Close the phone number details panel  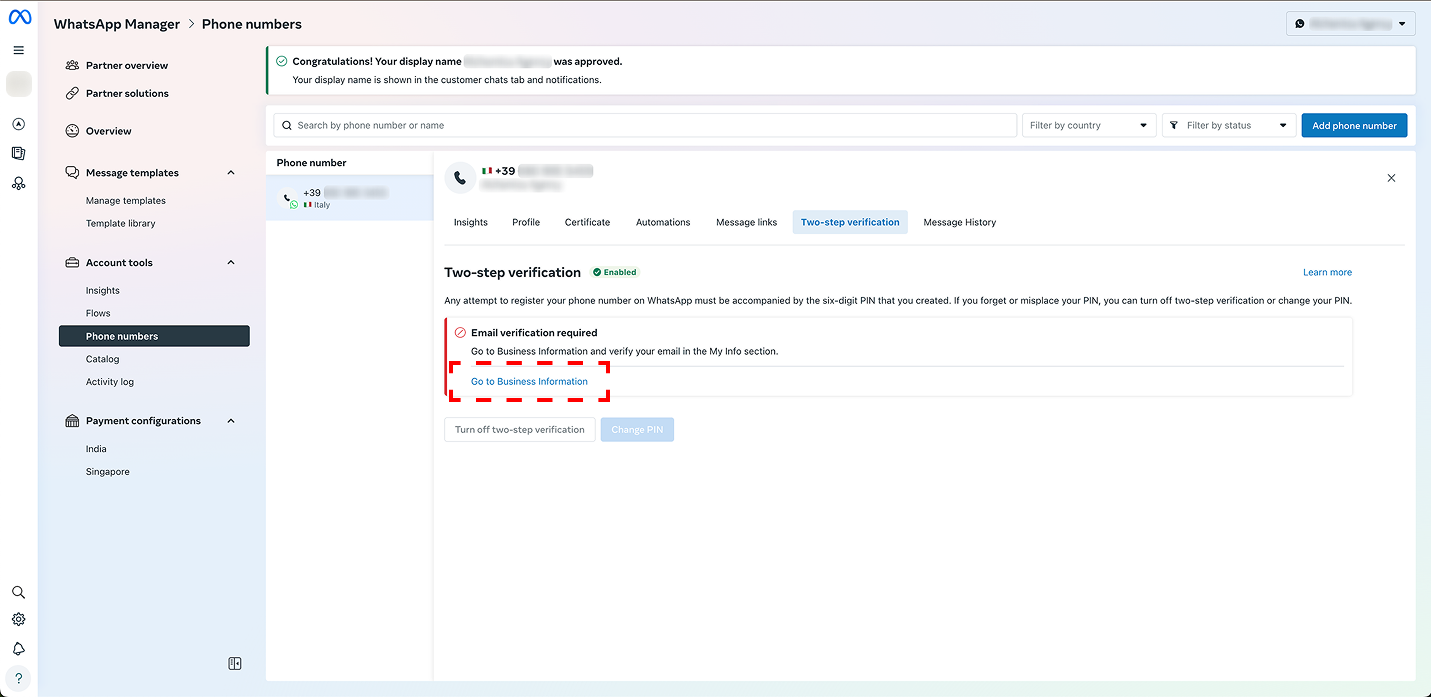coord(1391,178)
